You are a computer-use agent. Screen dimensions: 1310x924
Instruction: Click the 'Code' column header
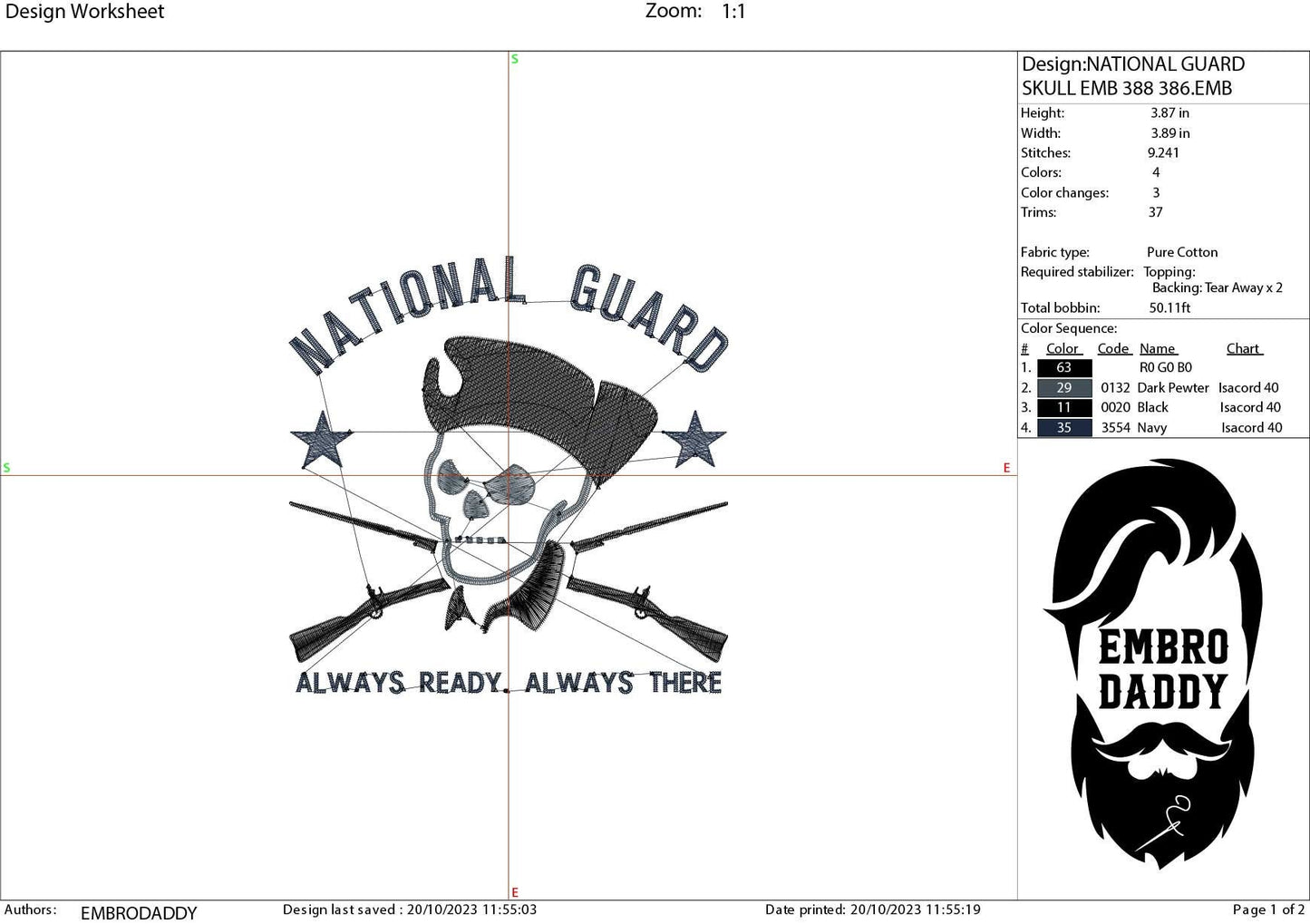click(x=1113, y=349)
